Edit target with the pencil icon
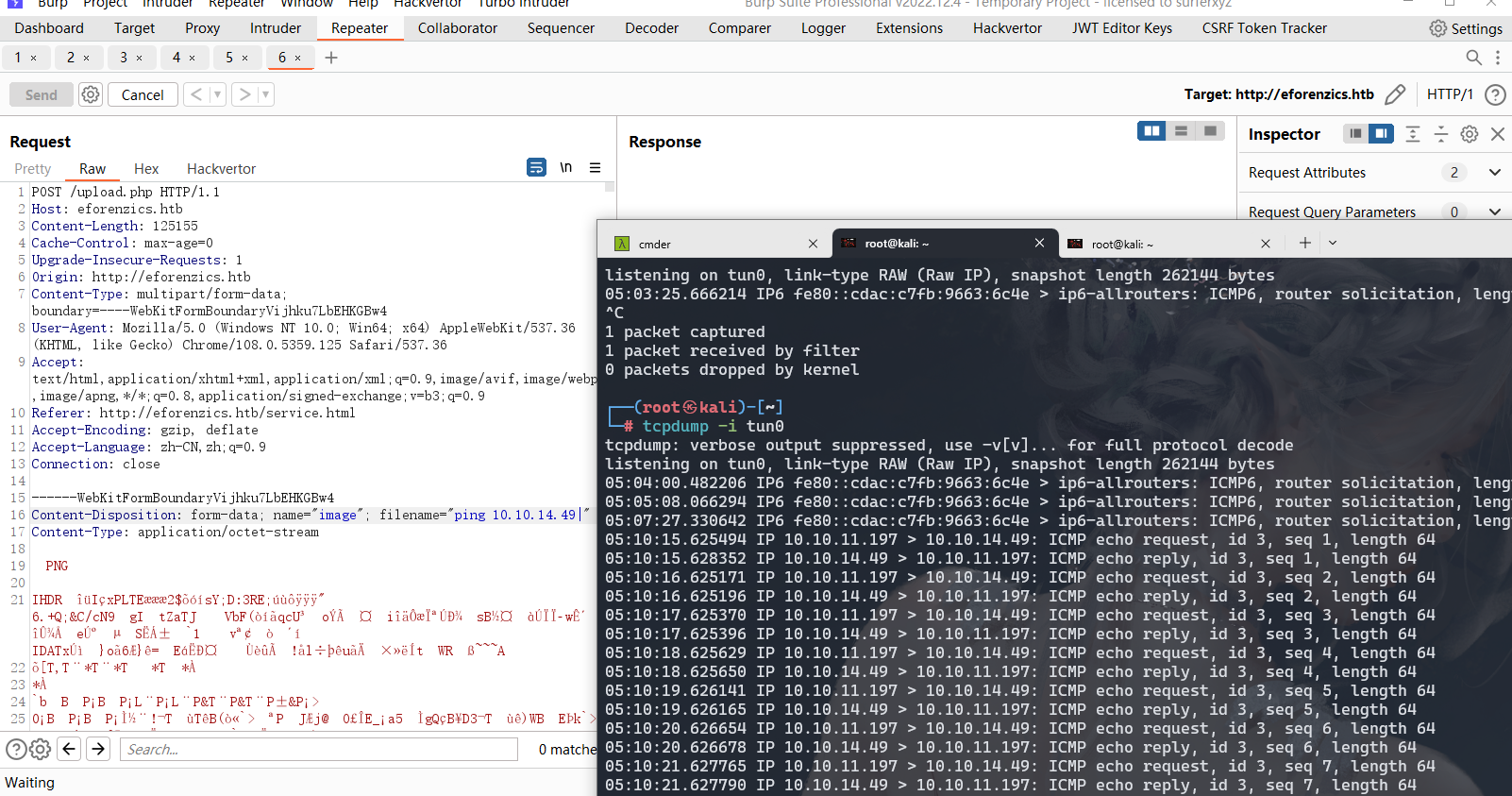Screen dimensions: 1512x796 [1395, 94]
